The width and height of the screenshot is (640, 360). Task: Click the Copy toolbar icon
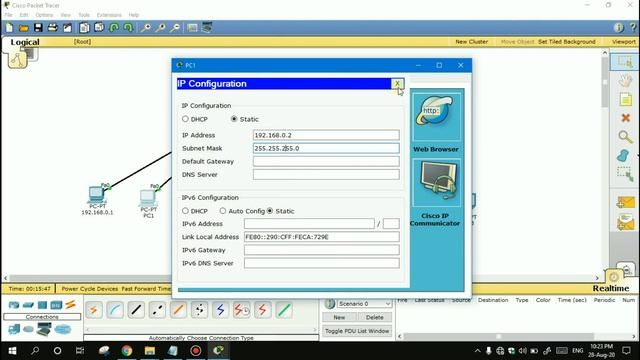click(84, 28)
